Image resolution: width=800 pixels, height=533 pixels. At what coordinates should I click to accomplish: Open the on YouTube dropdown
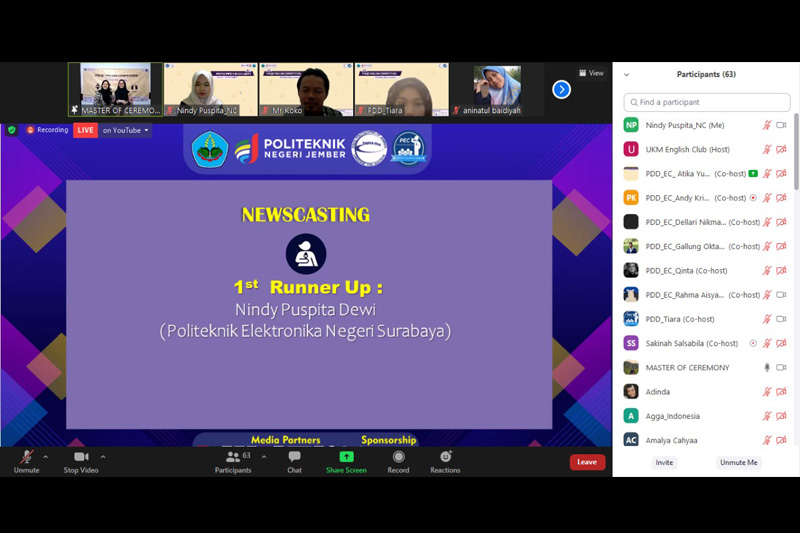click(125, 130)
